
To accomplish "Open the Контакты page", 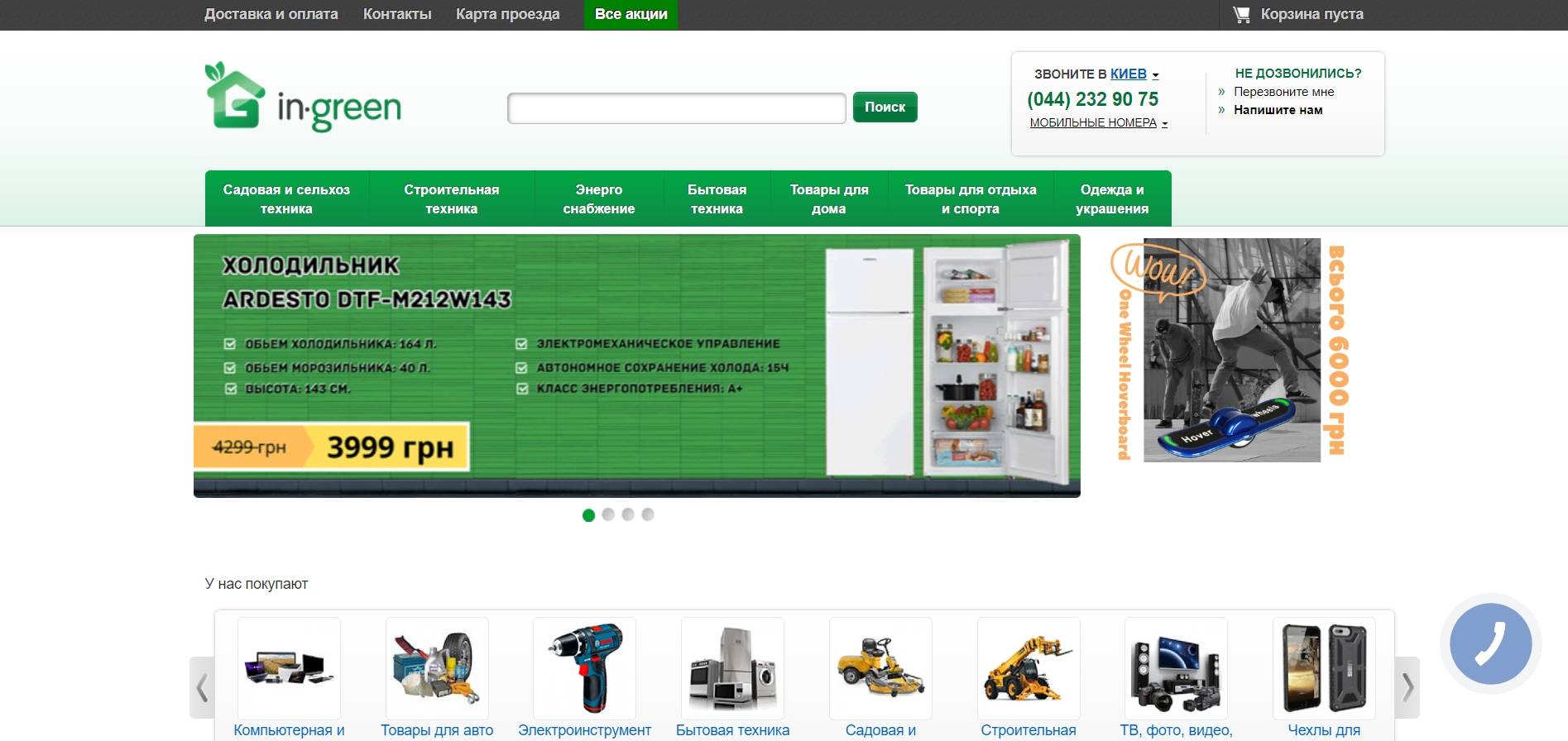I will tap(397, 14).
